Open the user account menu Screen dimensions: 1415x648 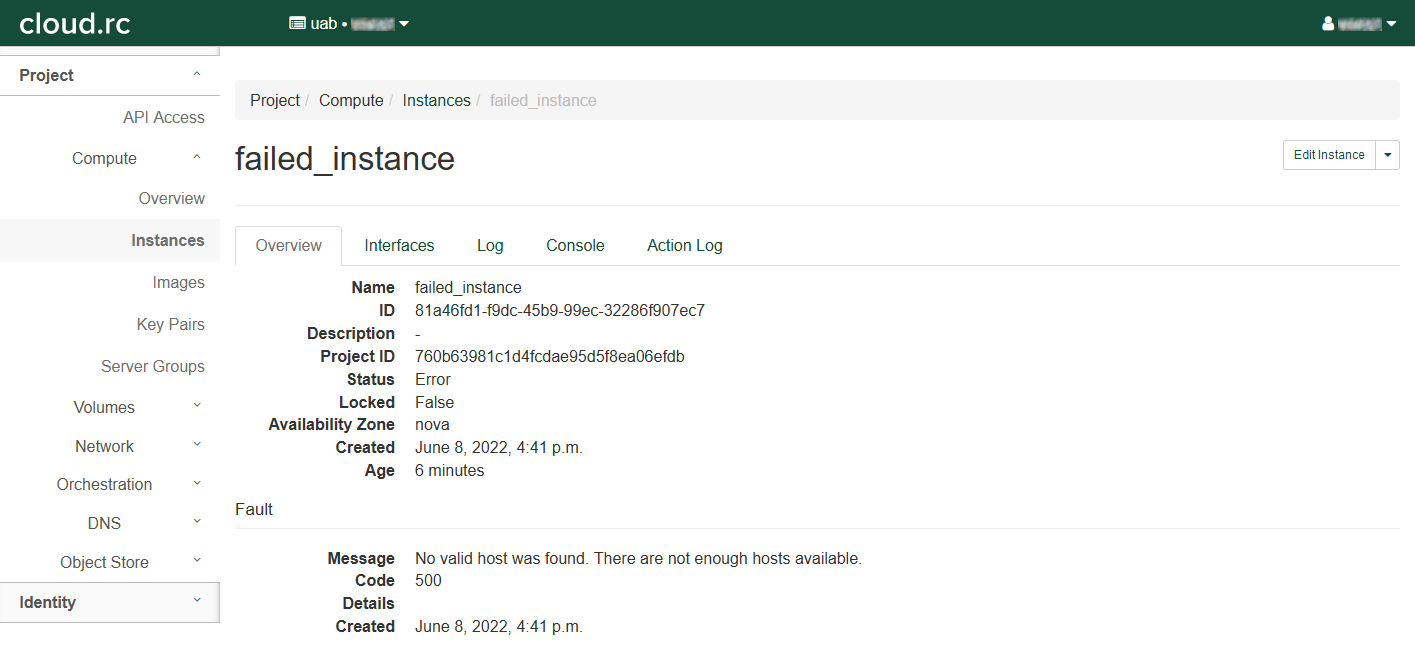point(1359,23)
